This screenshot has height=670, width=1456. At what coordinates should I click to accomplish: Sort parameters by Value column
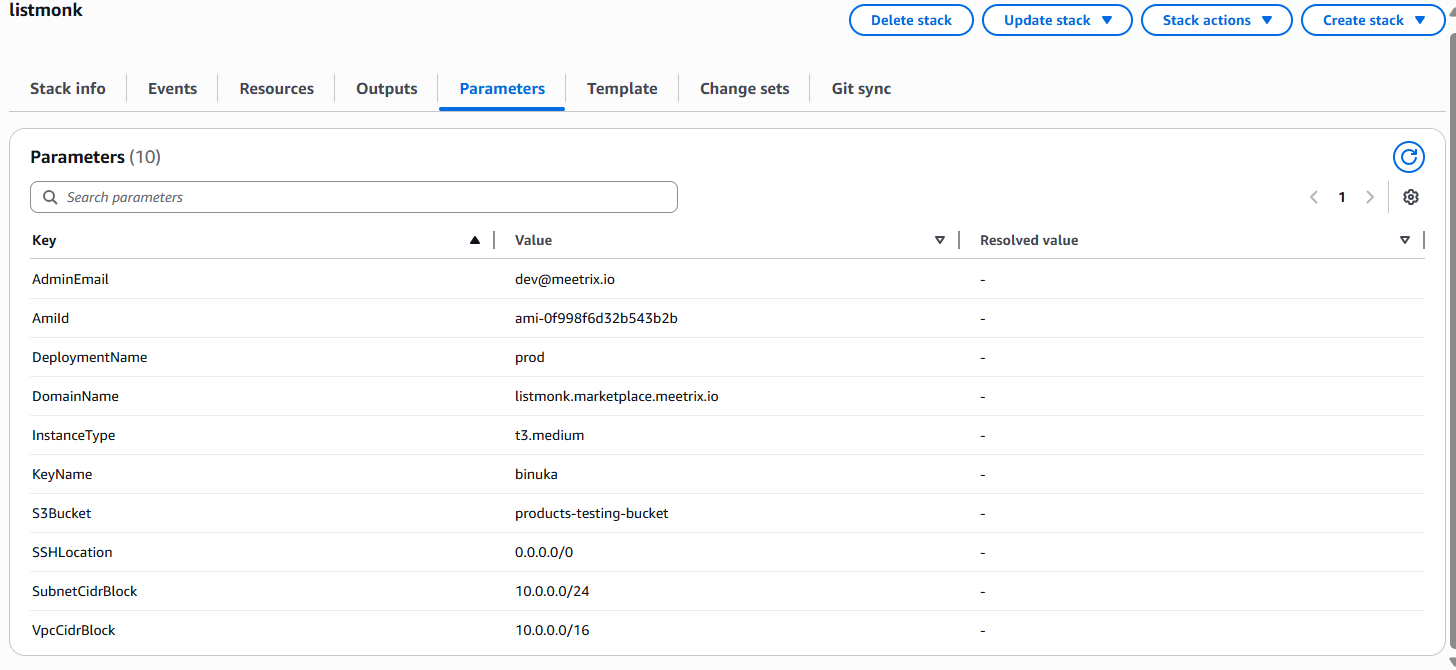(939, 240)
